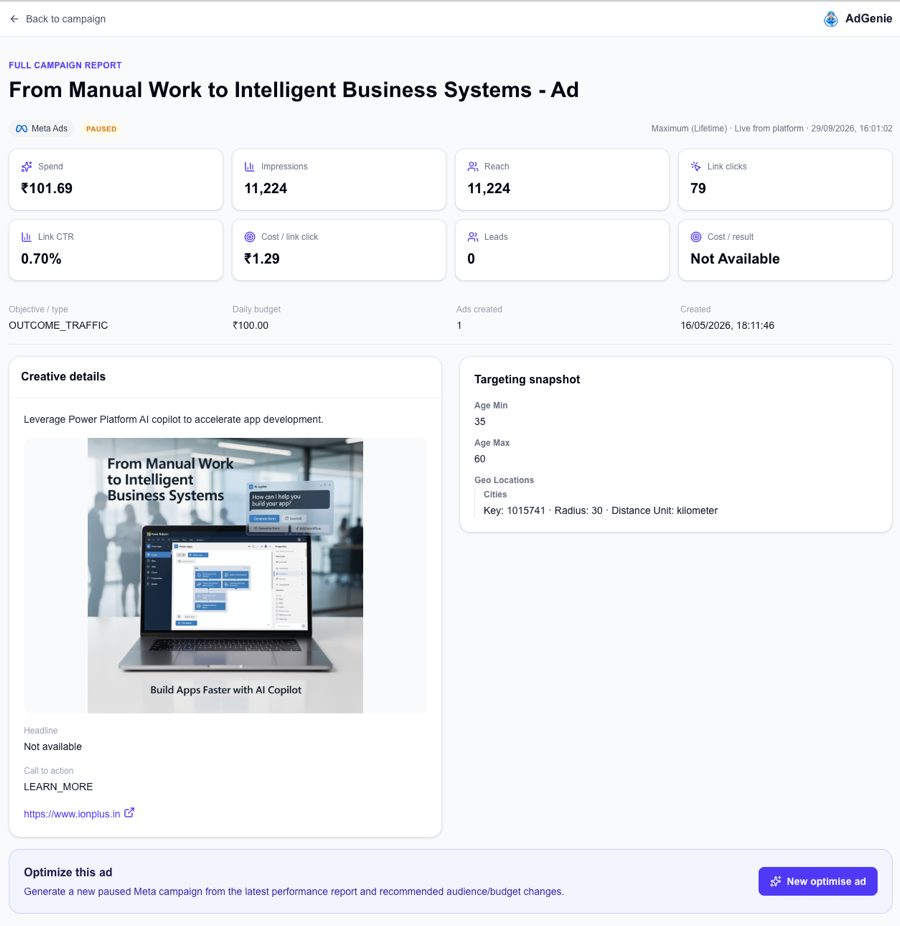Click the Leads people icon
Screen dimensions: 900x926
pos(473,237)
